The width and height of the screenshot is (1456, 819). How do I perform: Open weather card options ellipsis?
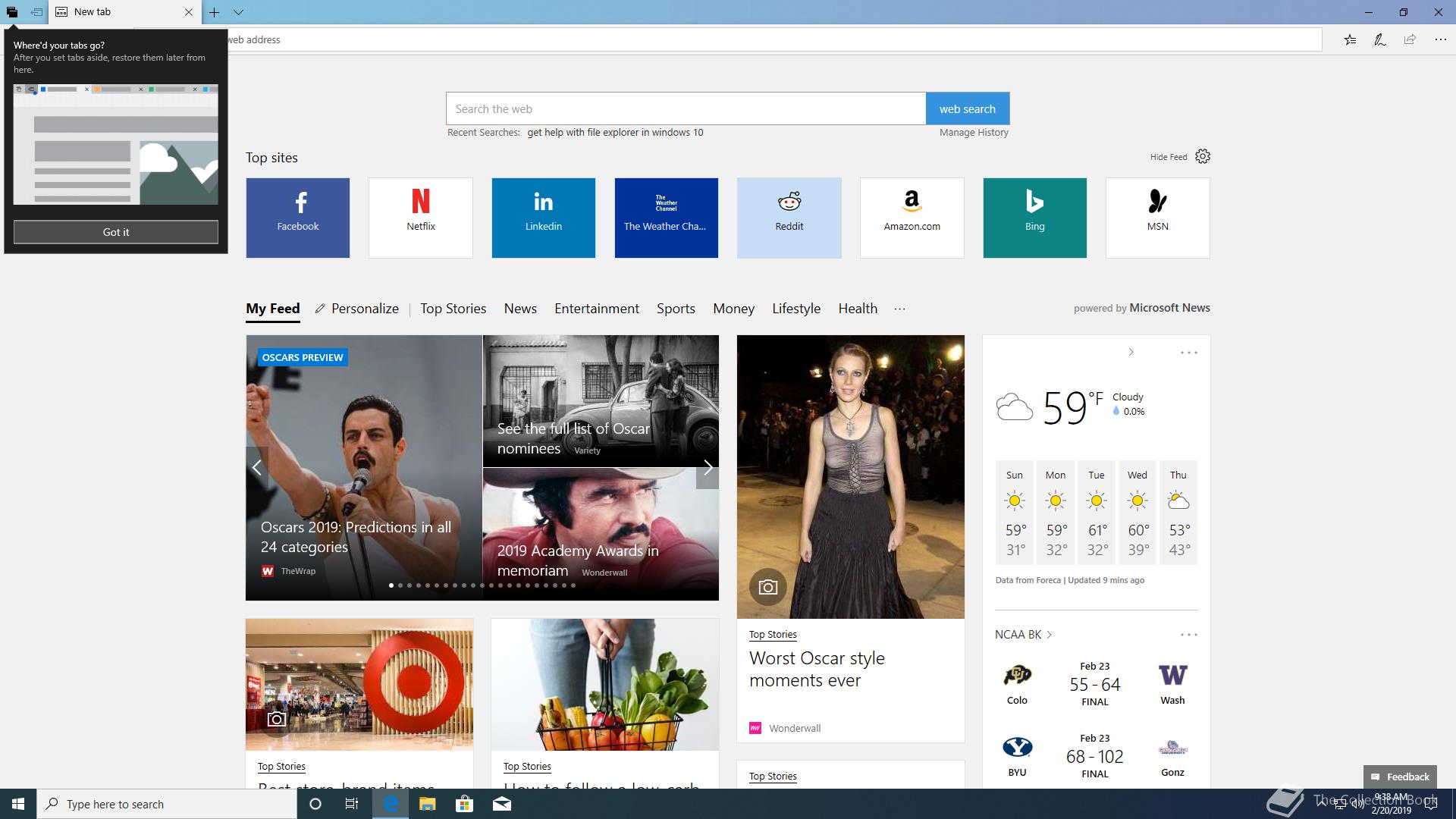pyautogui.click(x=1188, y=353)
